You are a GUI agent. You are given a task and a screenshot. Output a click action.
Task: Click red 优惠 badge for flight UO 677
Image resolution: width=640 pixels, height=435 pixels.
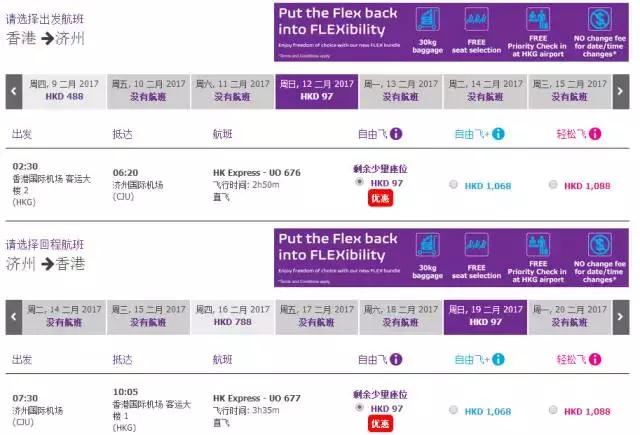click(380, 424)
